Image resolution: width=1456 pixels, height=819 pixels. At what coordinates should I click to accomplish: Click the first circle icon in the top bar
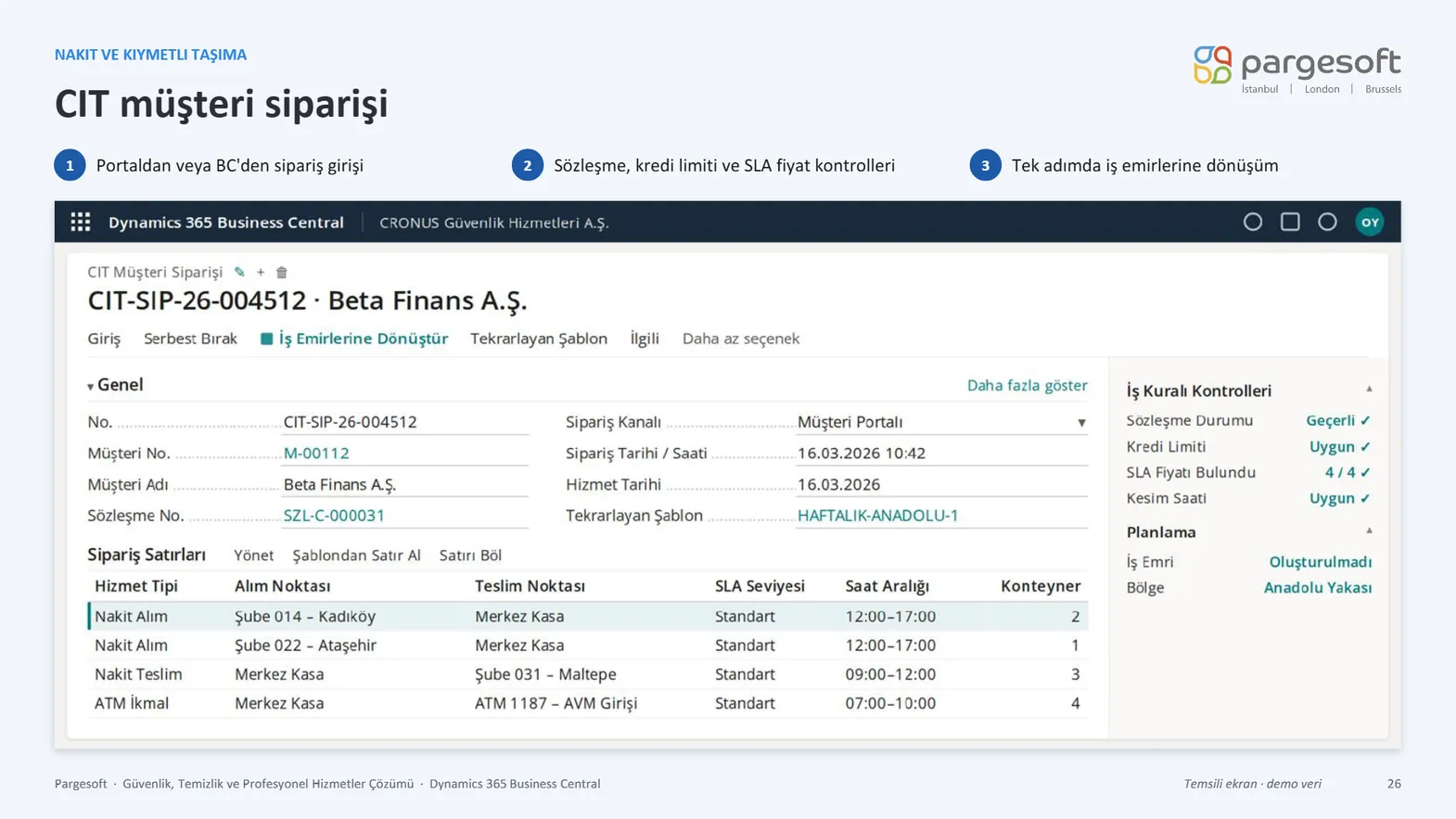[1252, 222]
